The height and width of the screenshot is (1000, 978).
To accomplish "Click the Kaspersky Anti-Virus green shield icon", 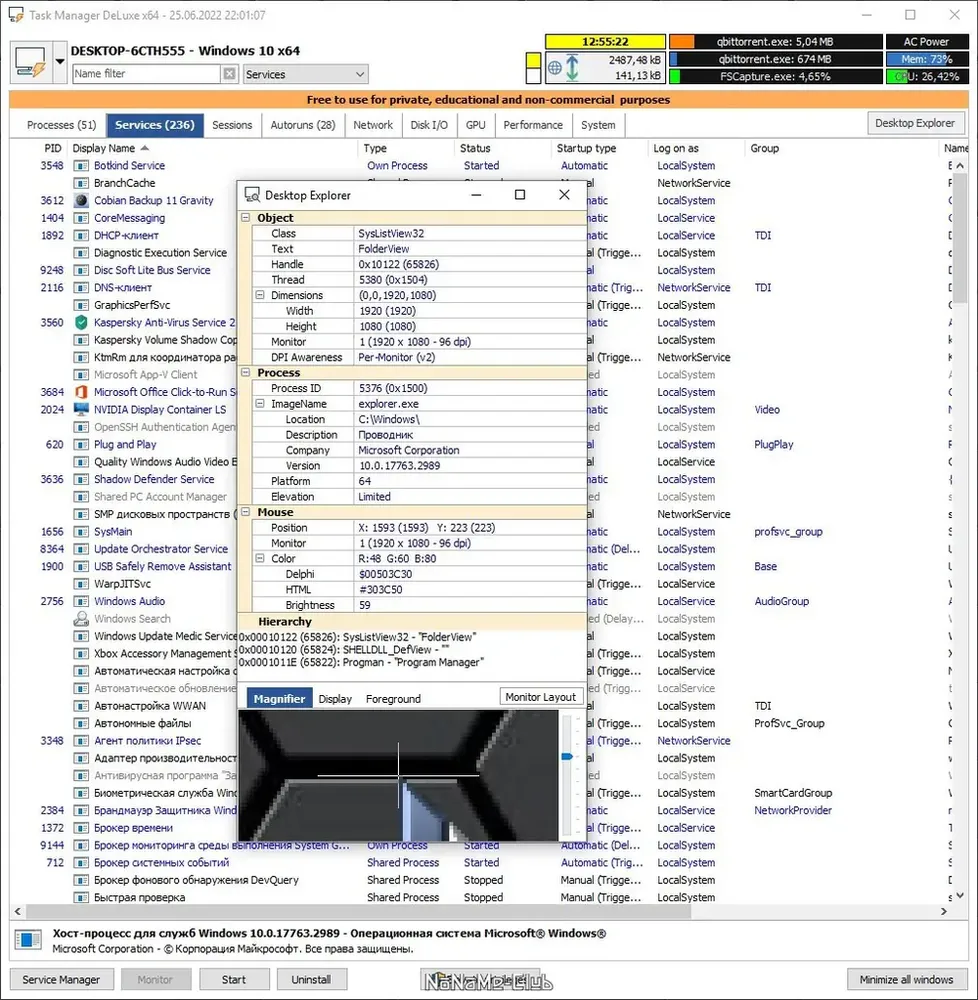I will 81,323.
